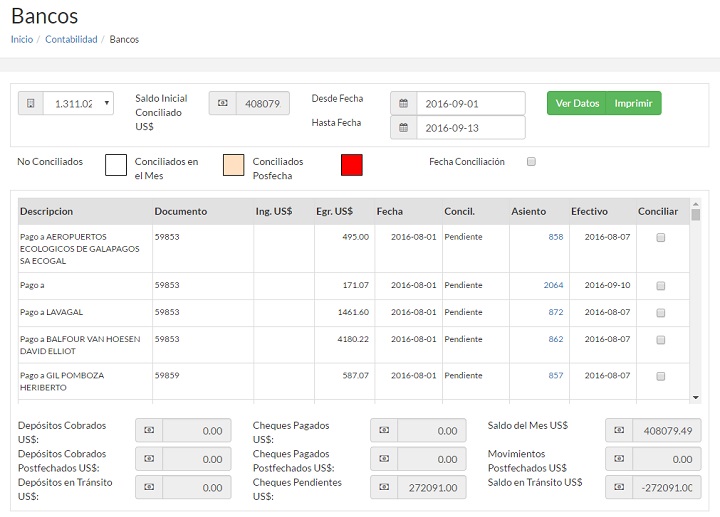Image resolution: width=720 pixels, height=517 pixels.
Task: Enable the Fecha Conciliación checkbox
Action: coord(531,162)
